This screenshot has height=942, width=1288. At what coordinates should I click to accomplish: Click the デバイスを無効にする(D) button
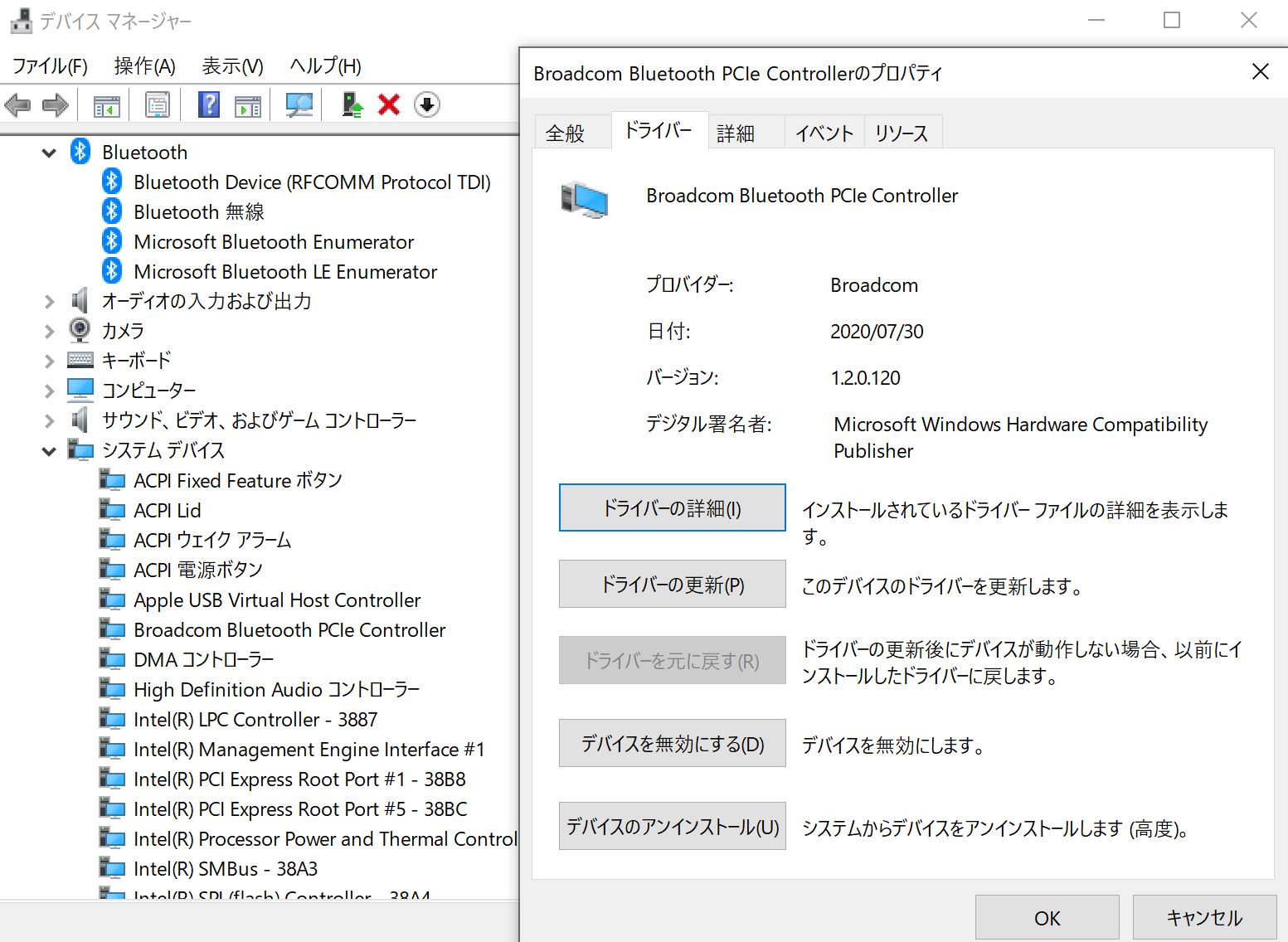pos(673,743)
